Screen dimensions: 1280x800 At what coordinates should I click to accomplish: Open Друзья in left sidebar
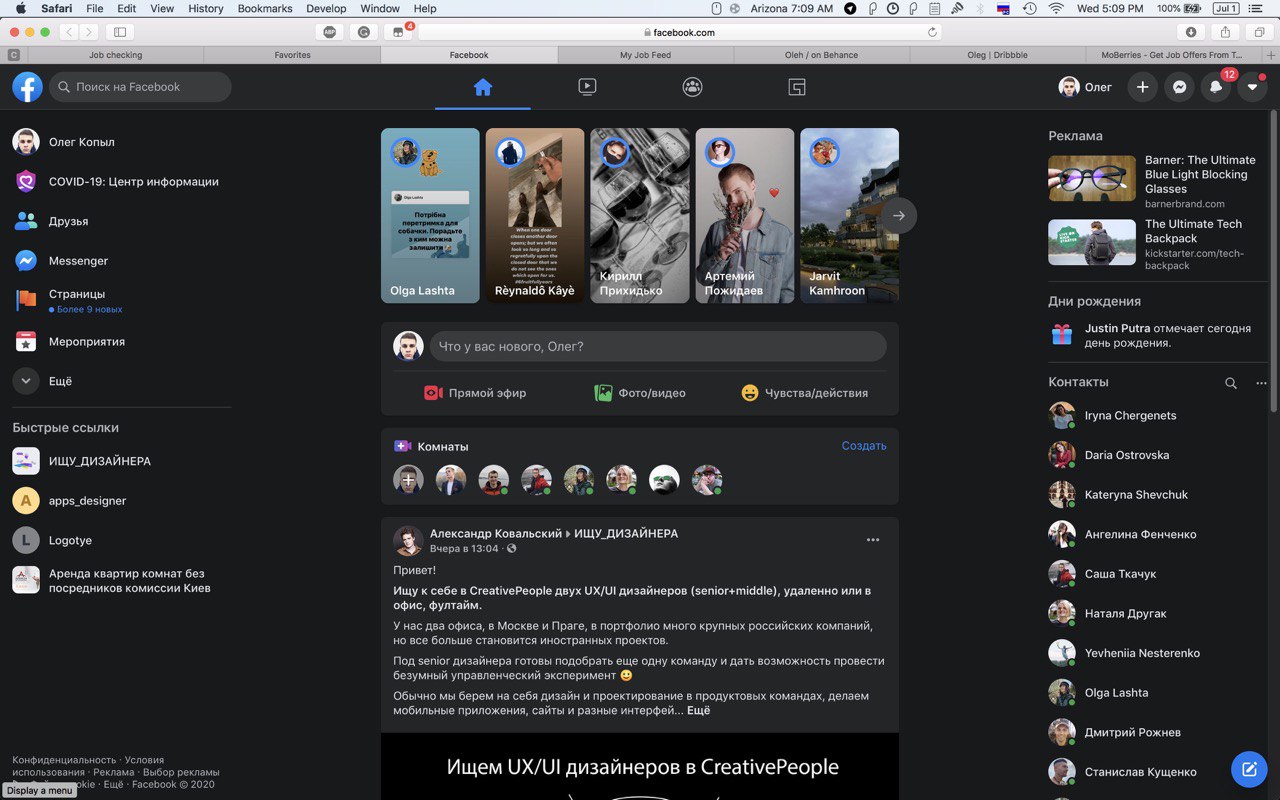[121, 221]
